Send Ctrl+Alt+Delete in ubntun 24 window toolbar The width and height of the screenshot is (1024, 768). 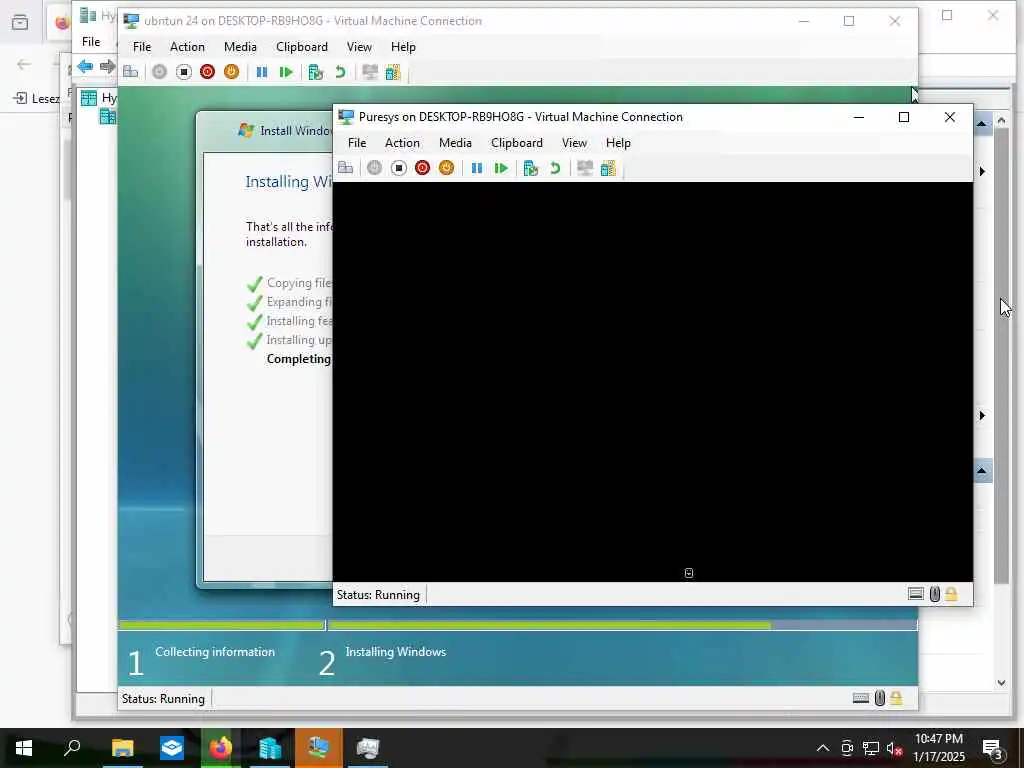click(131, 72)
